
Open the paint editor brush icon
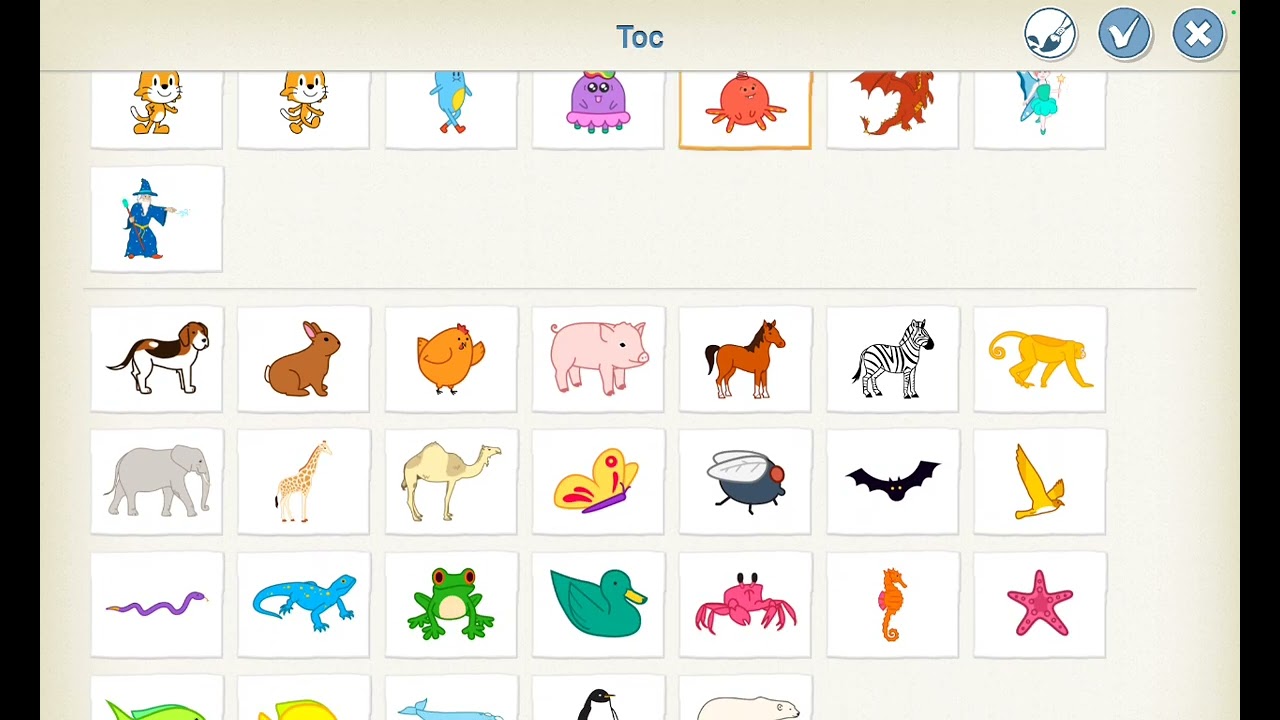pos(1050,35)
